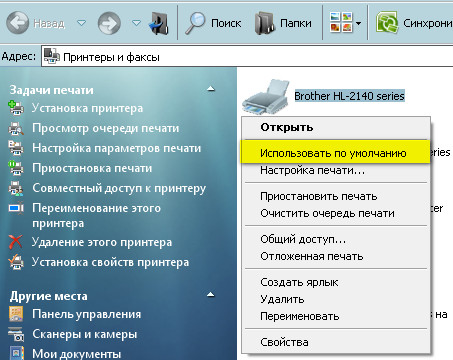Click printer icon in address bar
The height and width of the screenshot is (360, 453).
tap(52, 56)
